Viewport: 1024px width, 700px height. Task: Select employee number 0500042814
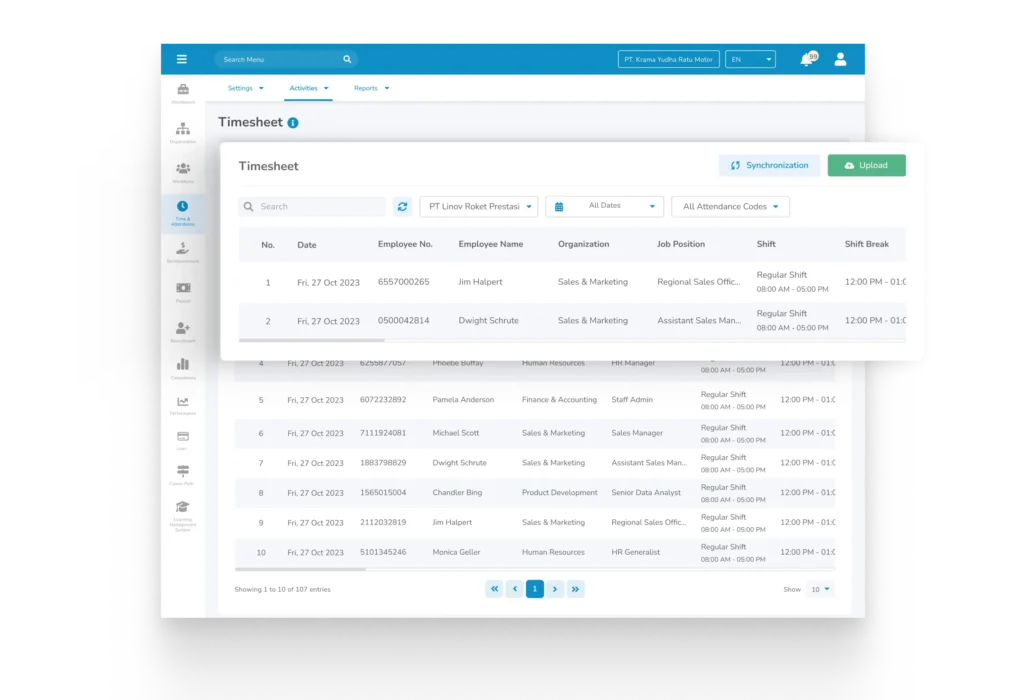pos(404,321)
